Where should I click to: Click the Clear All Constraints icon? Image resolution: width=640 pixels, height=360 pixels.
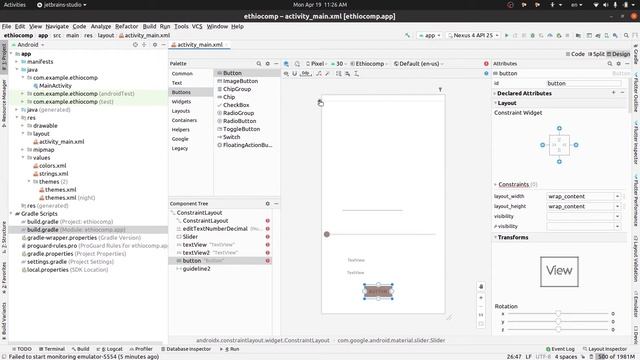[x=319, y=74]
